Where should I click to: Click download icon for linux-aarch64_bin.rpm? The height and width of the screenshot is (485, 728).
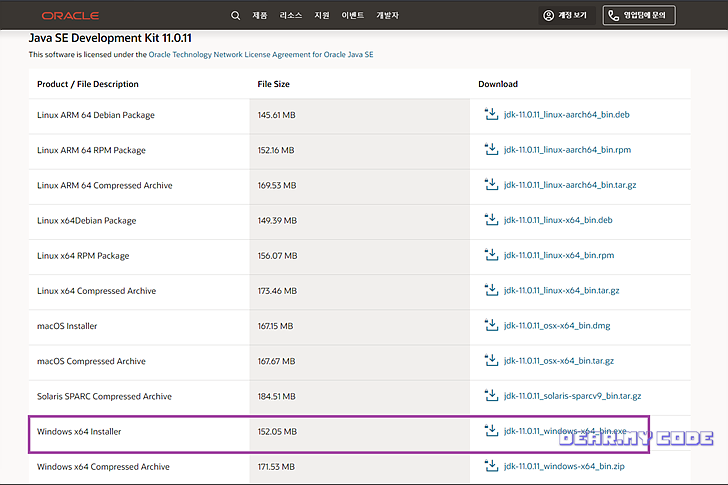pyautogui.click(x=491, y=149)
